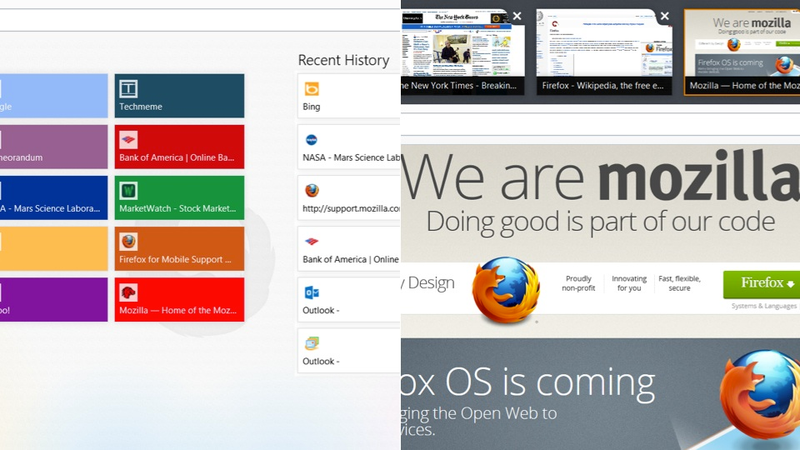Image resolution: width=800 pixels, height=450 pixels.
Task: Click the Bing icon in Recent History
Action: click(x=311, y=89)
